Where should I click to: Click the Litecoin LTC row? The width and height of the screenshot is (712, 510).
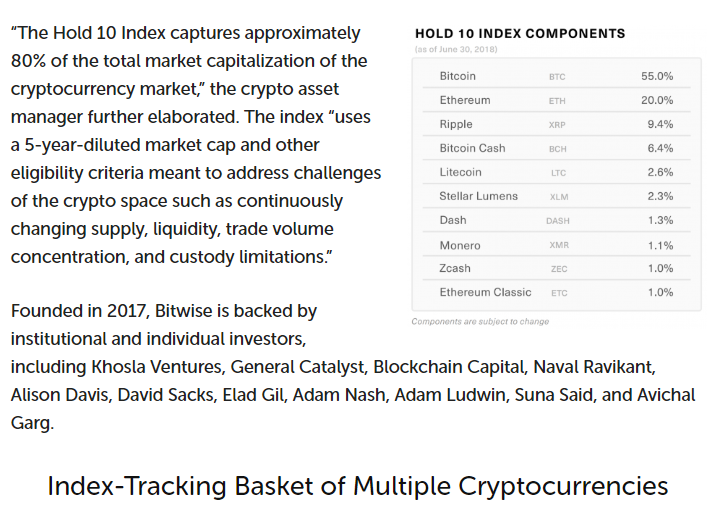(x=556, y=172)
